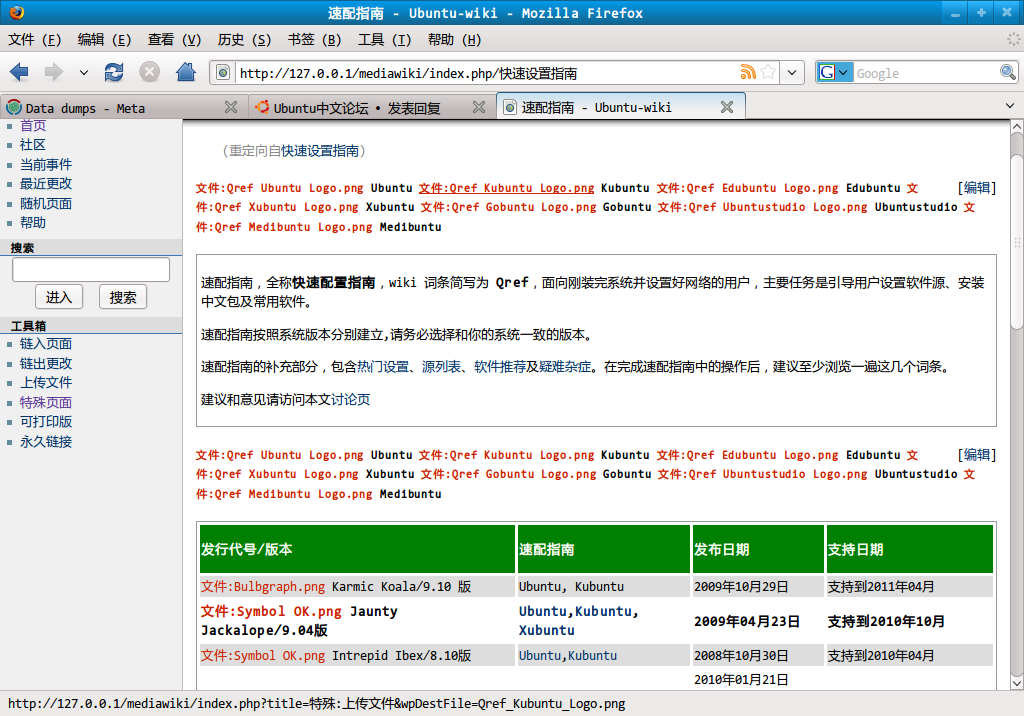
Task: Open the 源列表 link
Action: [x=441, y=366]
